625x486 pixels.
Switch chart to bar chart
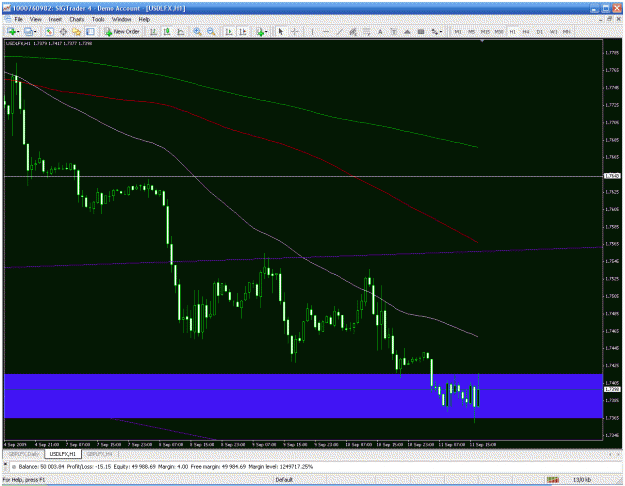coord(153,31)
